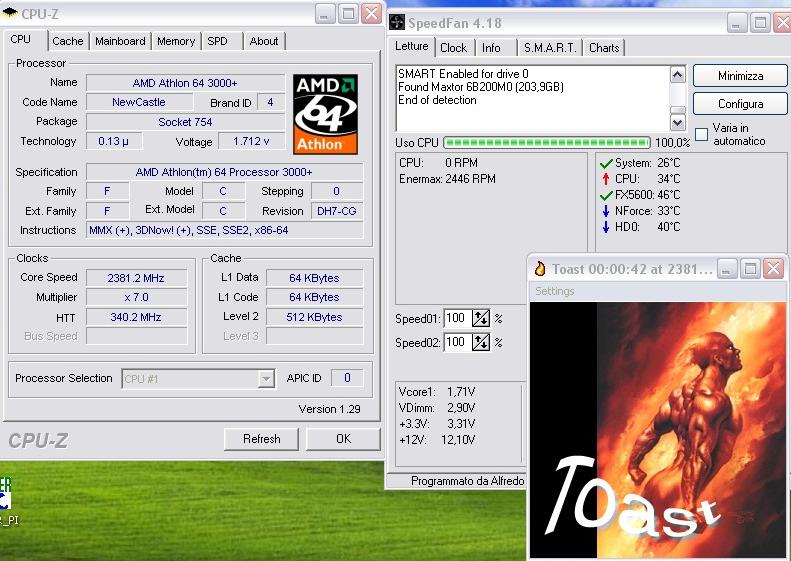This screenshot has height=561, width=791.
Task: Click the desktop shortcut icon at left edge
Action: 5,494
